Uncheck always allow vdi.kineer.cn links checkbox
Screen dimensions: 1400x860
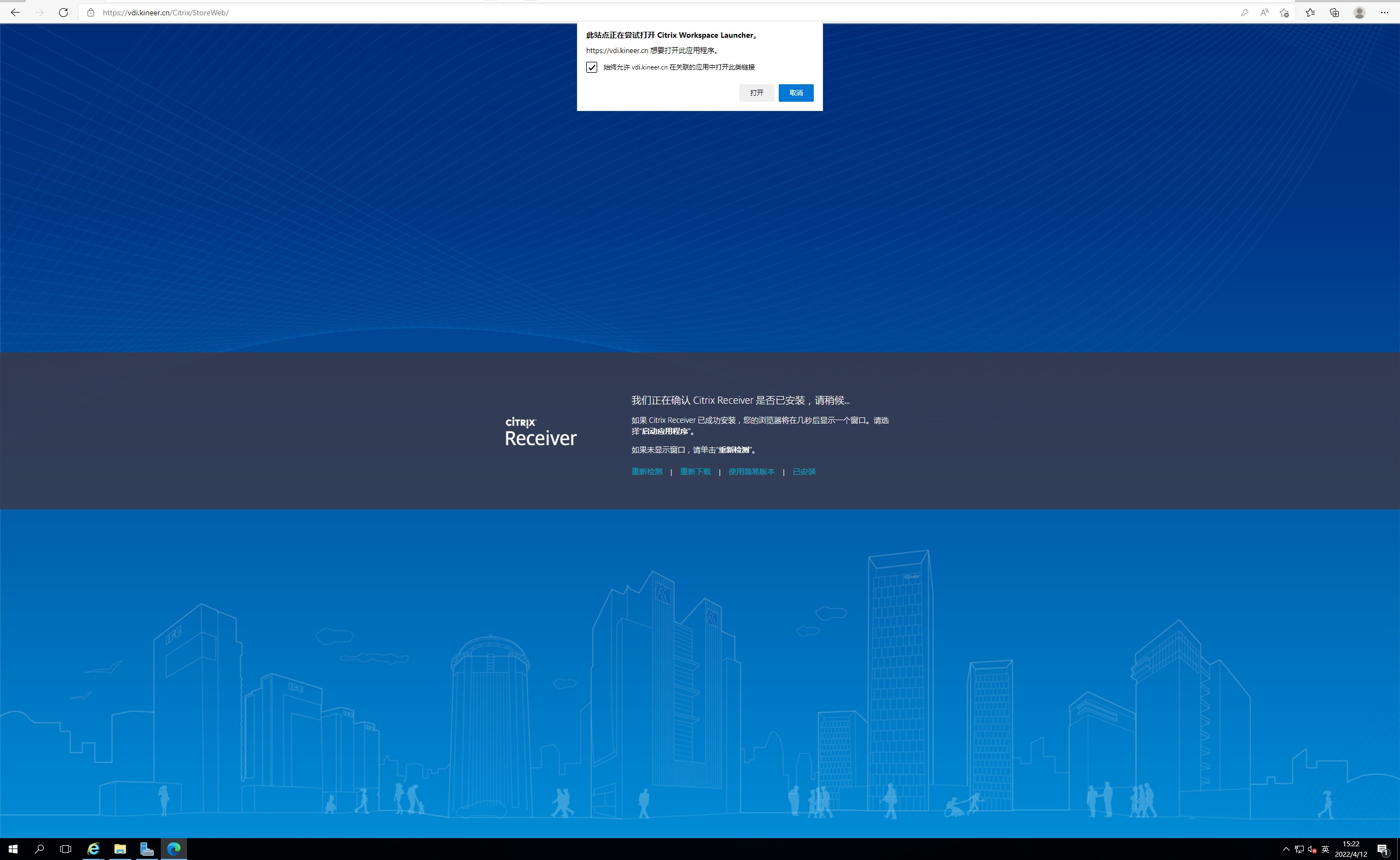pos(592,67)
